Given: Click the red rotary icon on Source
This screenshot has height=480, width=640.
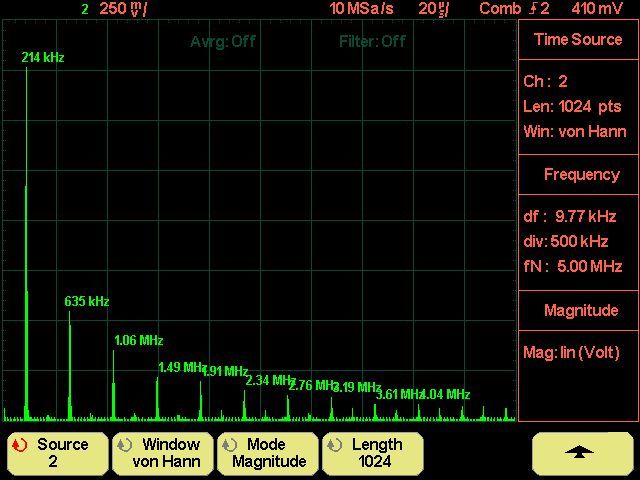Looking at the screenshot, I should click(x=19, y=445).
